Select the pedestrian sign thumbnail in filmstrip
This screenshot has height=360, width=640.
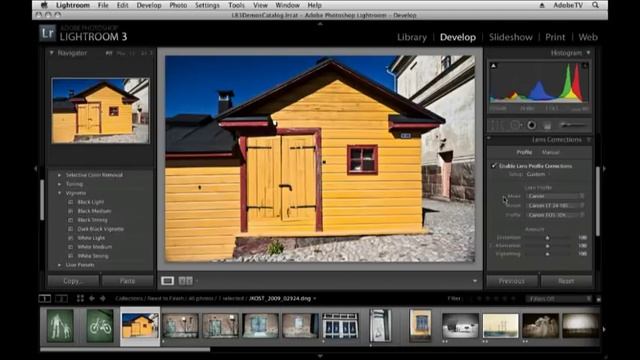[x=60, y=325]
